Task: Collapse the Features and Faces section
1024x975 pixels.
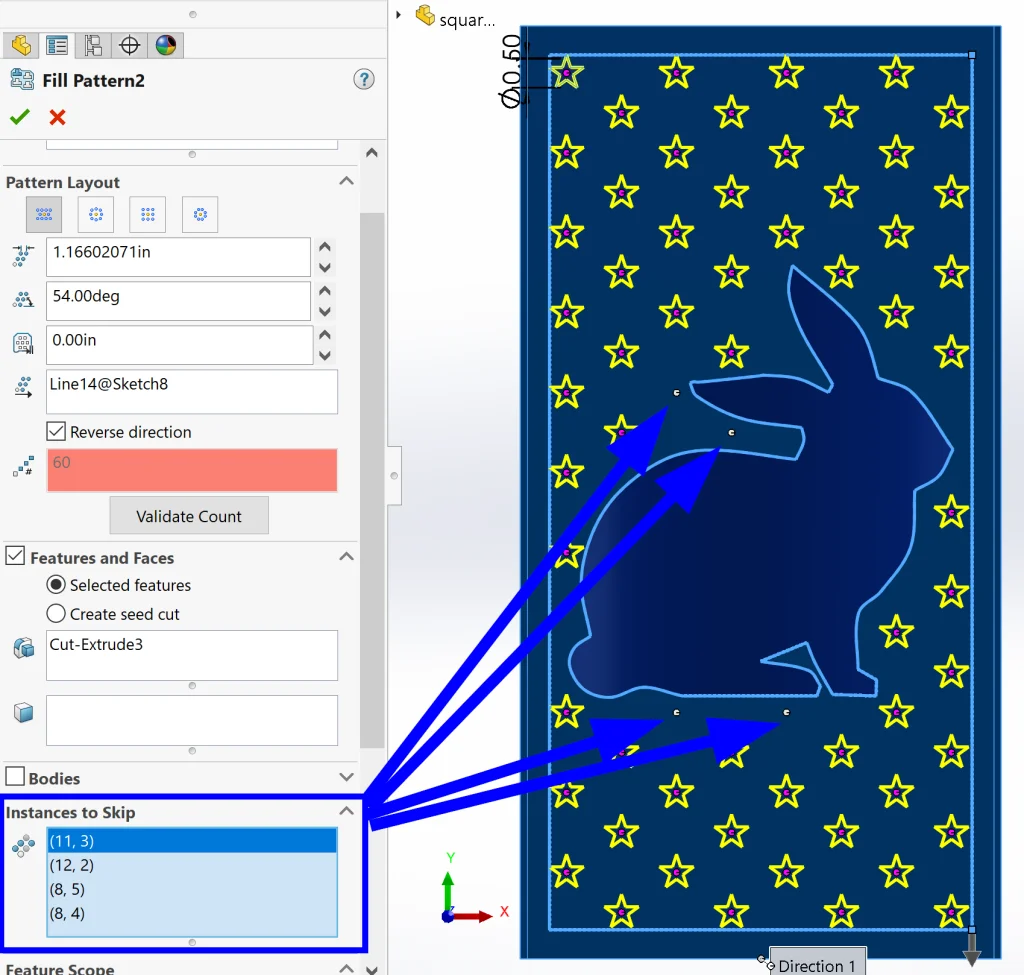Action: coord(347,556)
